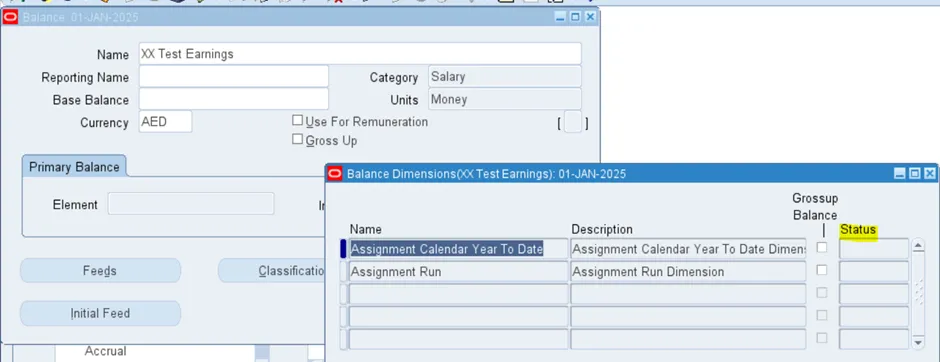Click the scroll down arrow in Balance Dimensions

[918, 342]
